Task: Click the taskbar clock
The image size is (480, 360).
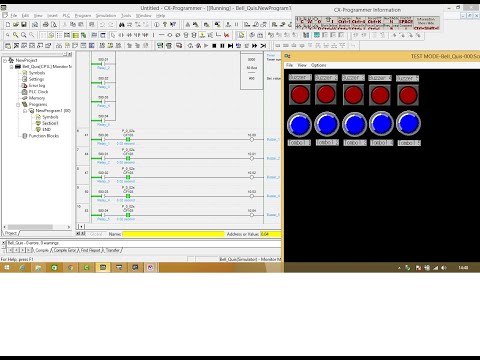Action: point(463,268)
